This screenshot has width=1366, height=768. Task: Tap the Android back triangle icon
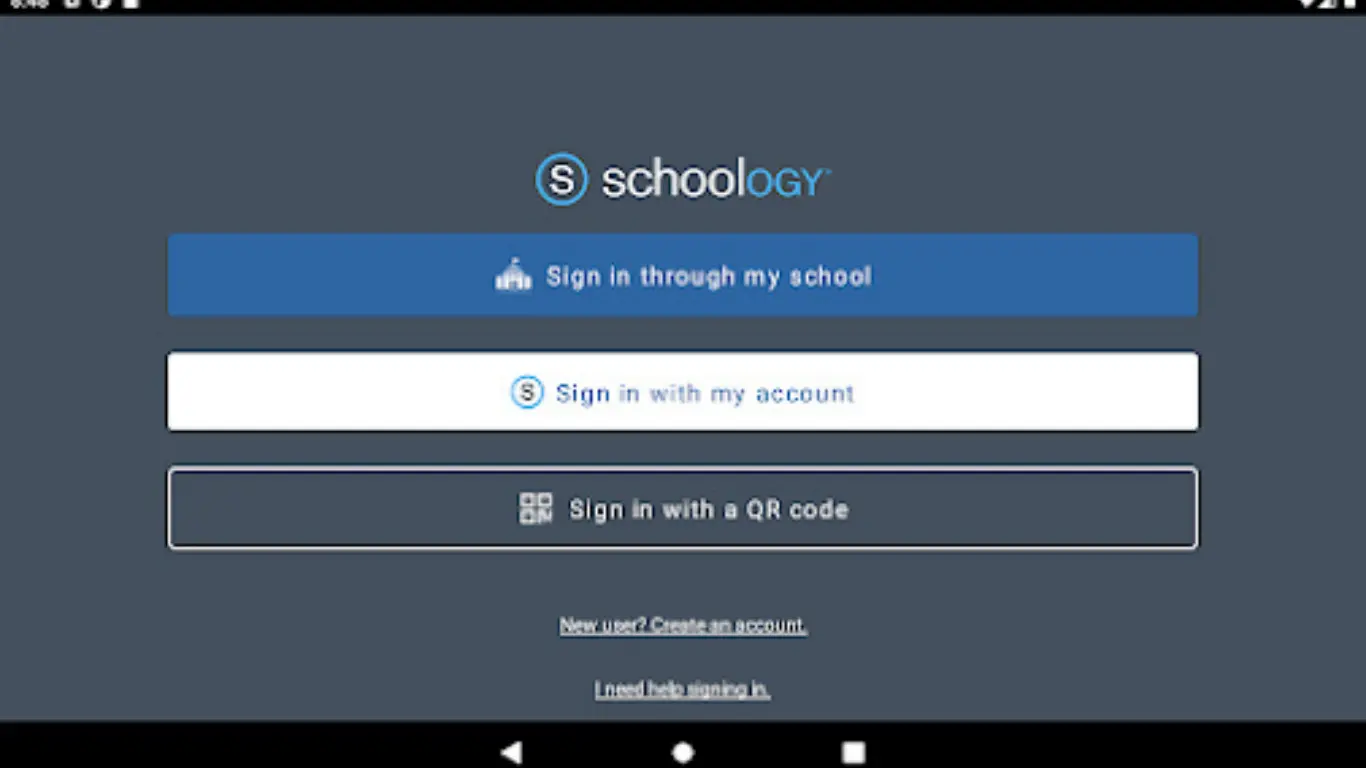click(511, 751)
